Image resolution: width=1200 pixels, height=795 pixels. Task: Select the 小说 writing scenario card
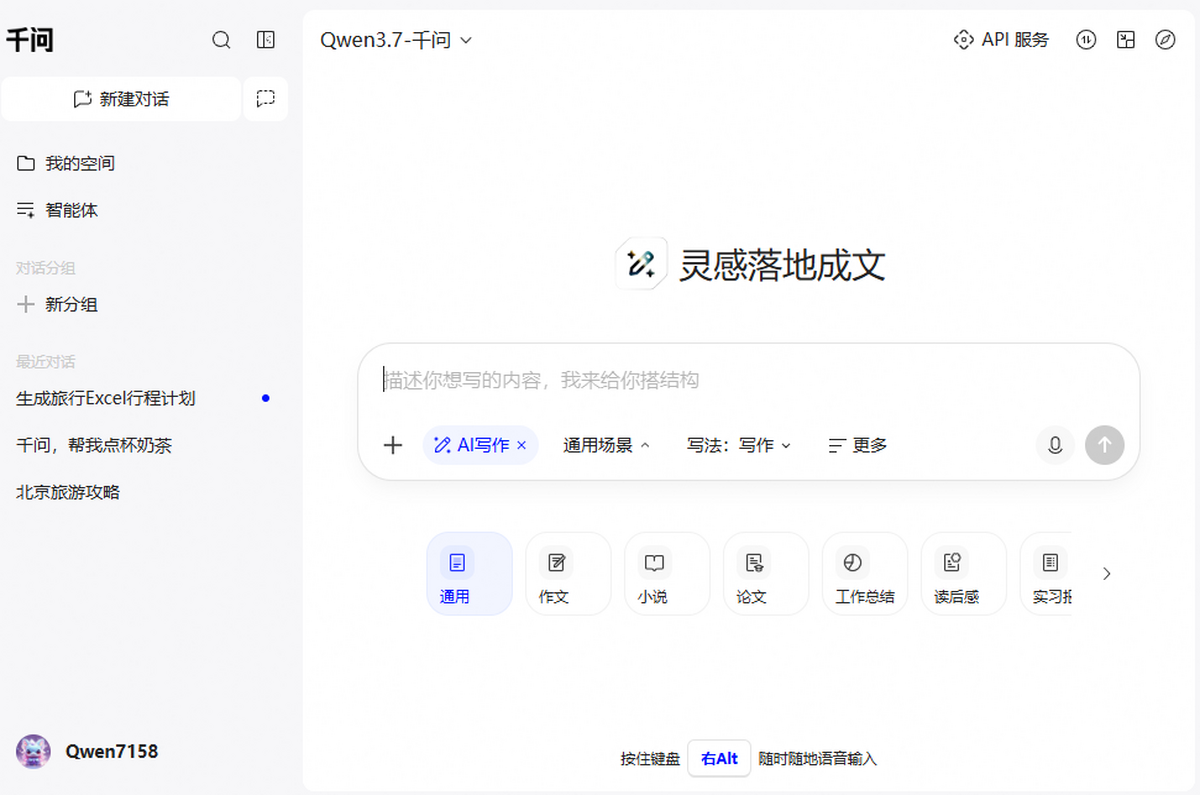pyautogui.click(x=667, y=574)
